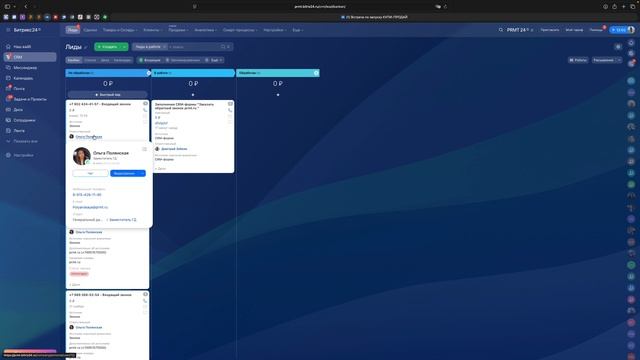This screenshot has width=640, height=360.
Task: Open the Роботы button
Action: pyautogui.click(x=578, y=60)
